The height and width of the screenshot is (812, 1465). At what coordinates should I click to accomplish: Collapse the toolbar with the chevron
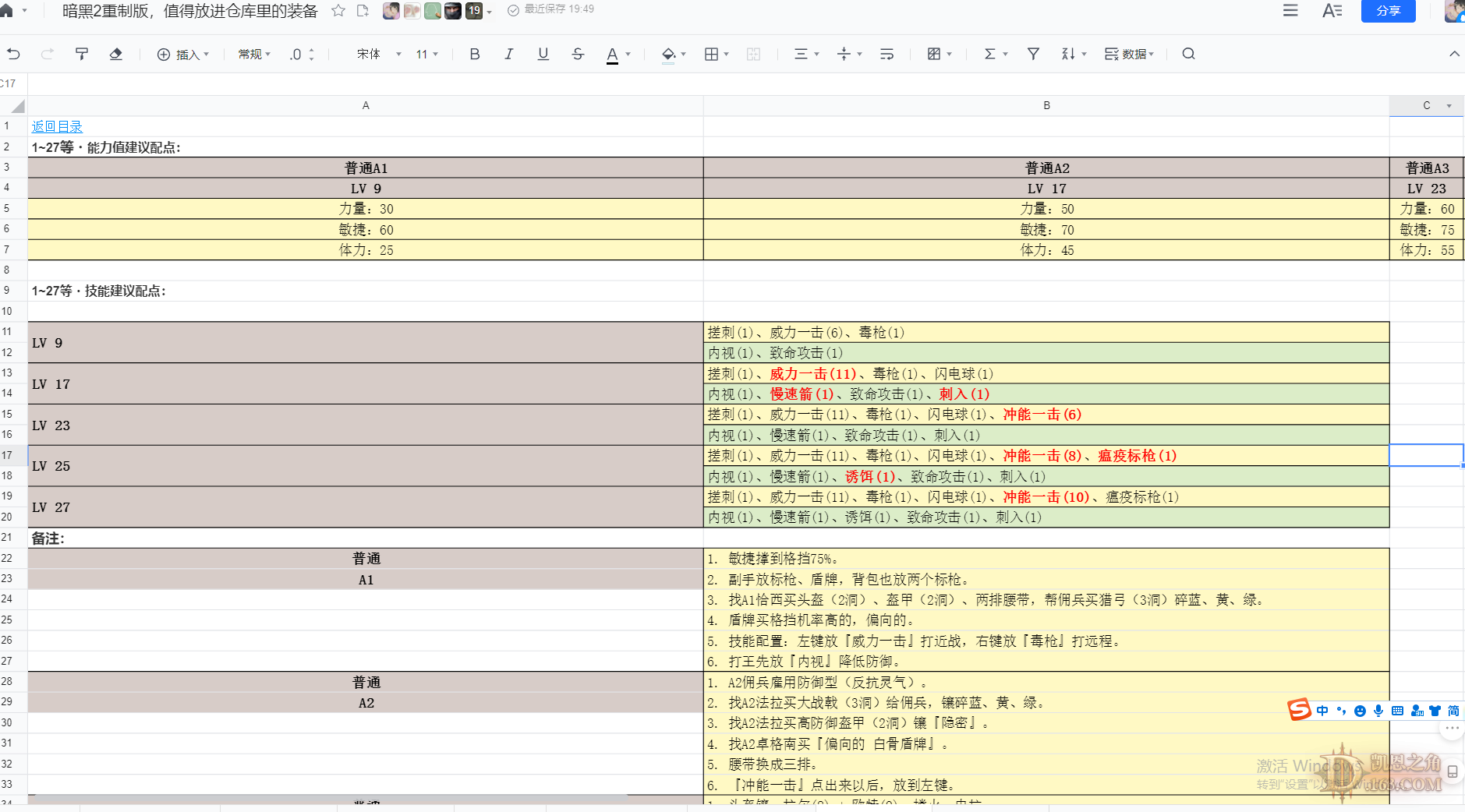(x=1454, y=54)
